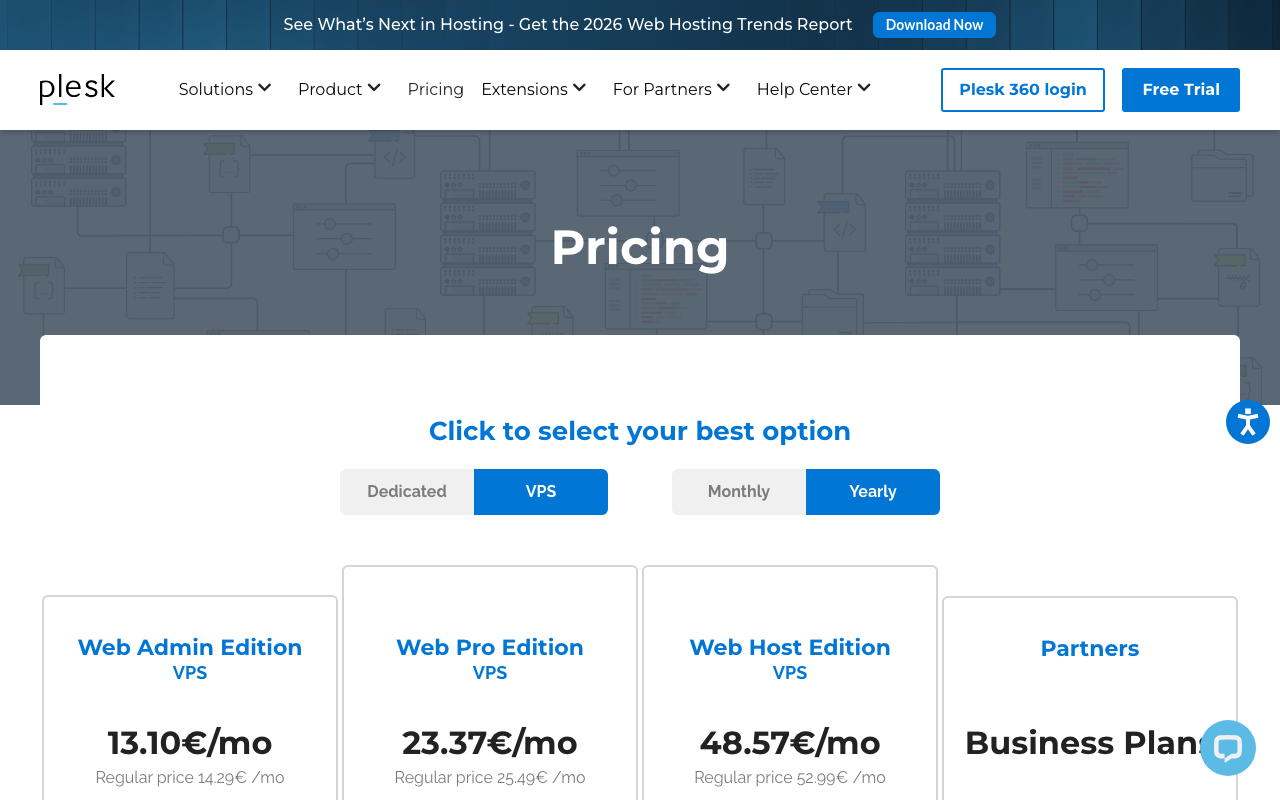The height and width of the screenshot is (800, 1280).
Task: Select the Web Pro Edition plan
Action: 490,647
